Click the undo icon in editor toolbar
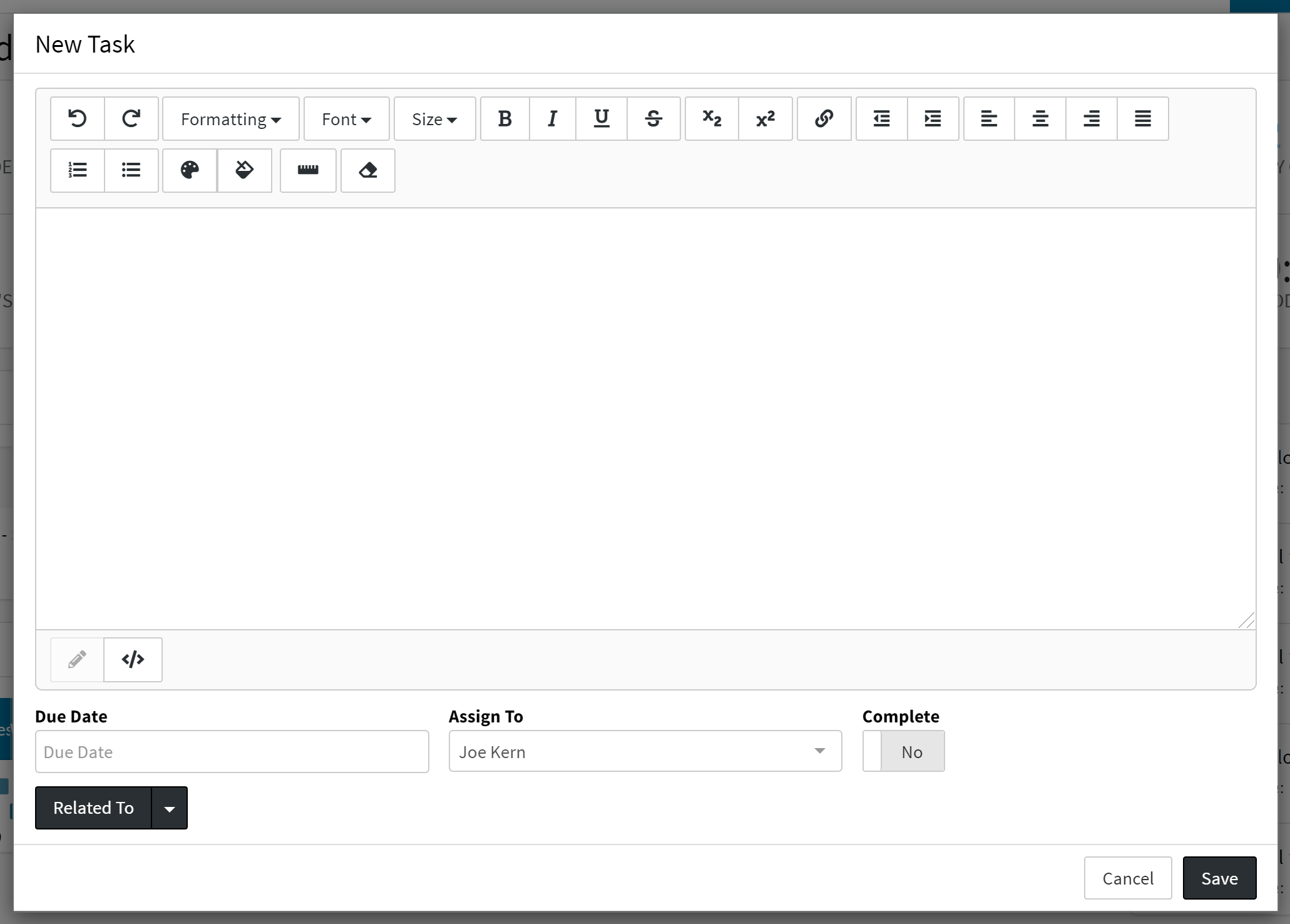 78,119
